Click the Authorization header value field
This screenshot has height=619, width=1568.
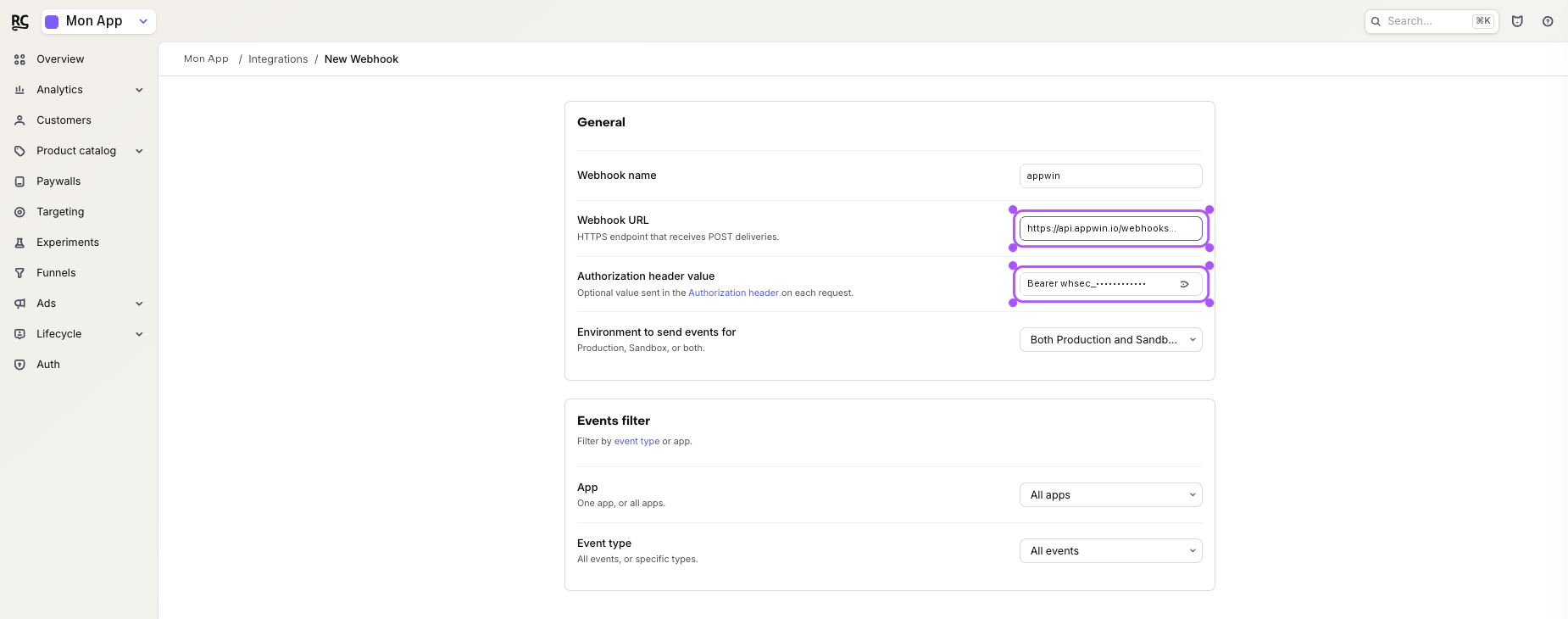(1110, 284)
